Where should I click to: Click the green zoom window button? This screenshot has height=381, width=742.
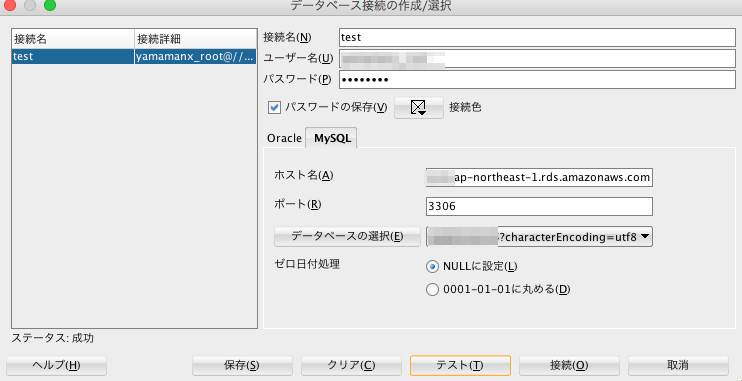point(50,5)
